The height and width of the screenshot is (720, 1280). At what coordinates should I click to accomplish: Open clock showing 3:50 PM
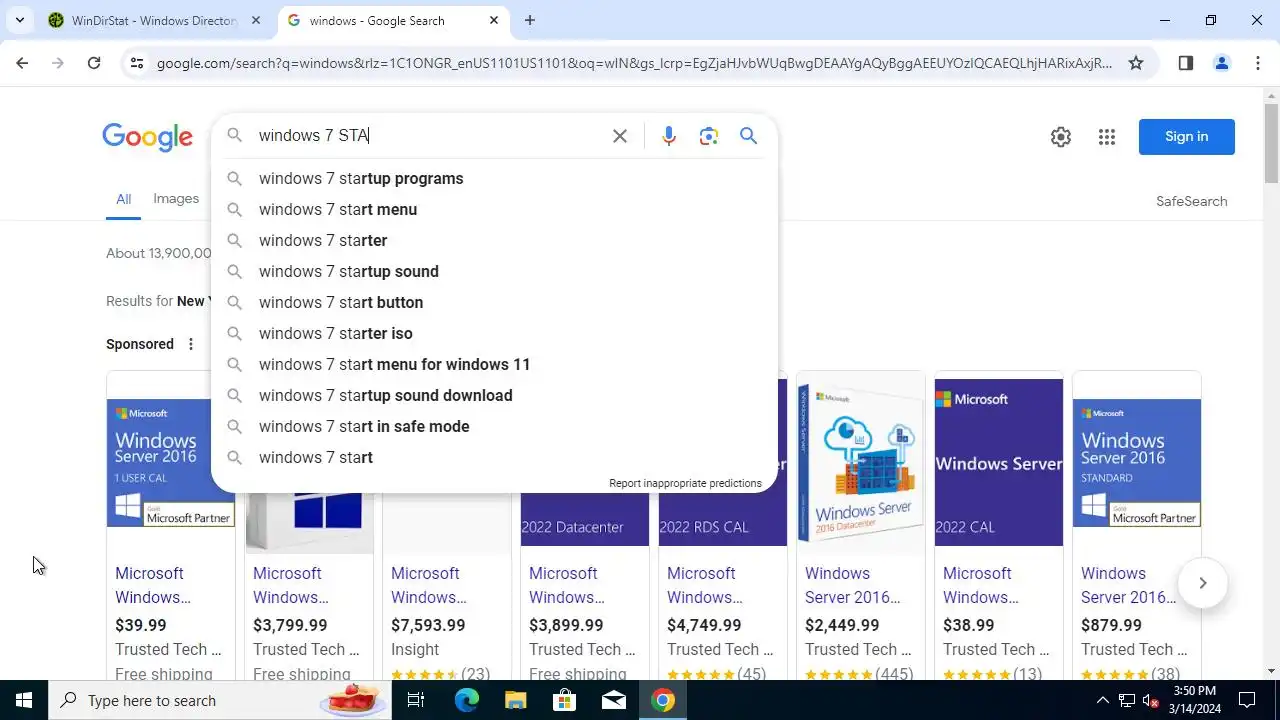pyautogui.click(x=1194, y=700)
